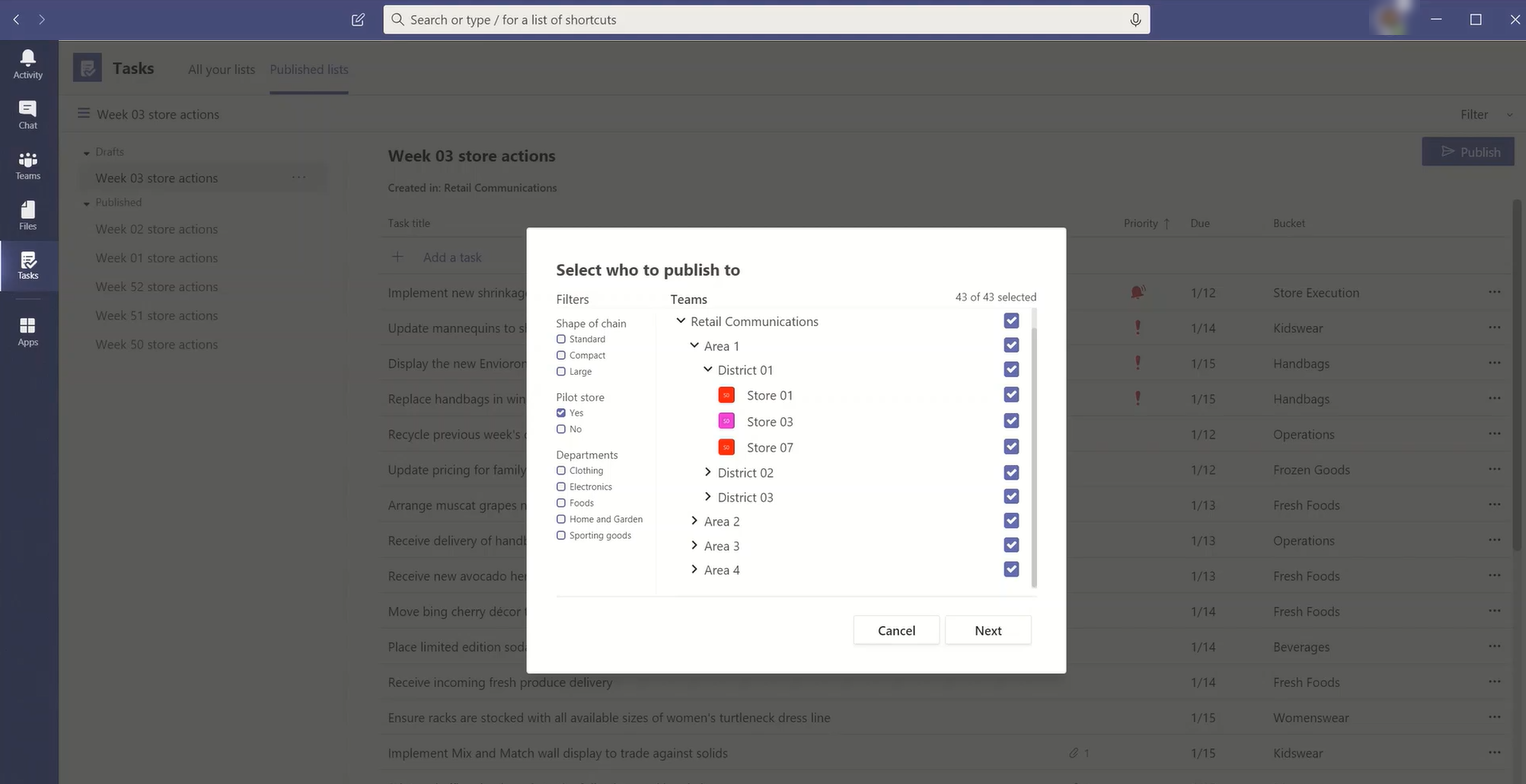Check the Clothing department filter
The height and width of the screenshot is (784, 1526).
(x=561, y=470)
